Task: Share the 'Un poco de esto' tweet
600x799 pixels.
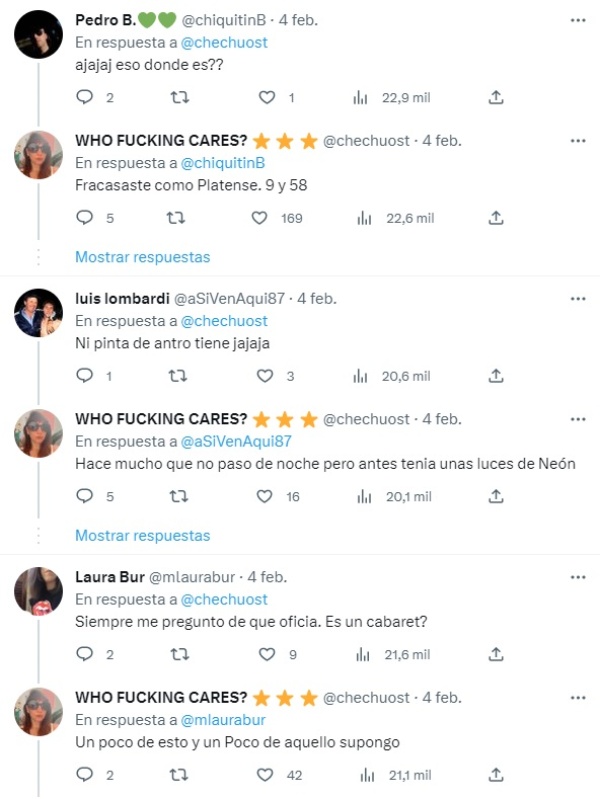Action: click(x=496, y=774)
